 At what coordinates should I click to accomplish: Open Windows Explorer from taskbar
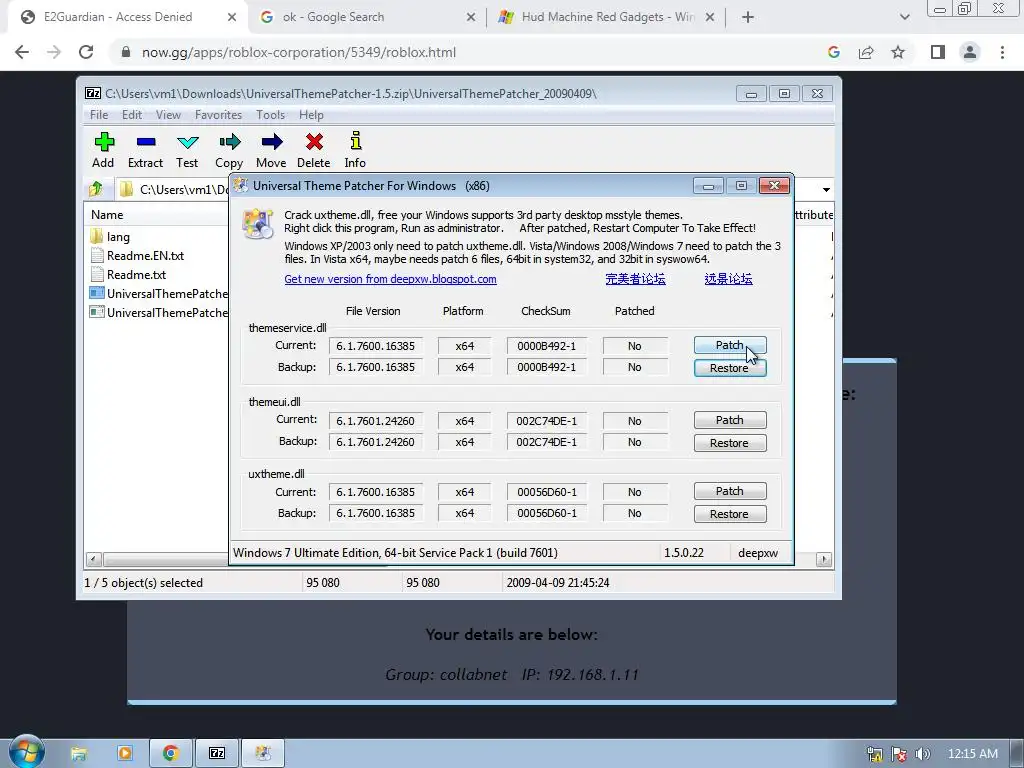[79, 754]
